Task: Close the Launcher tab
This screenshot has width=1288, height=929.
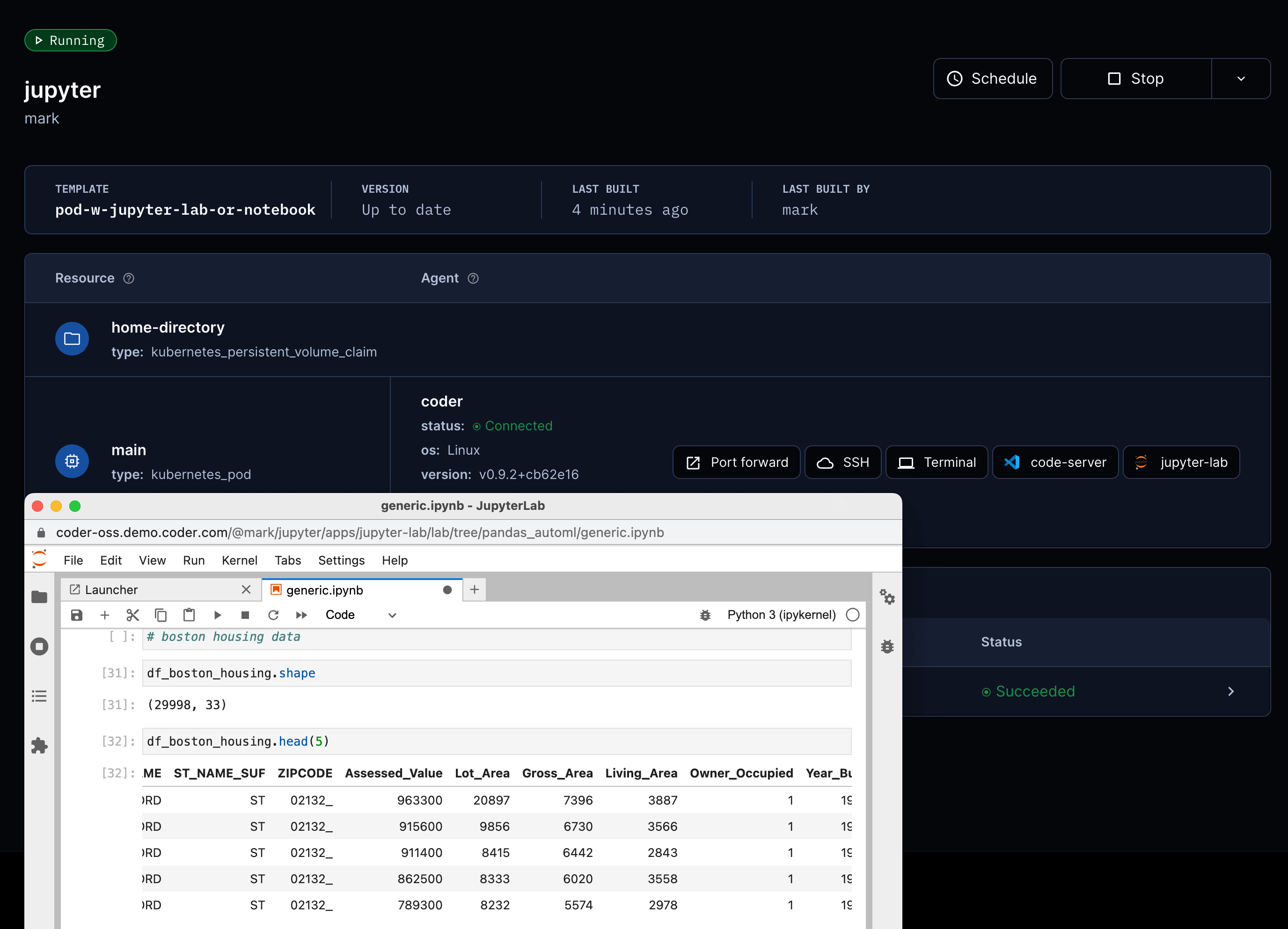Action: click(246, 590)
